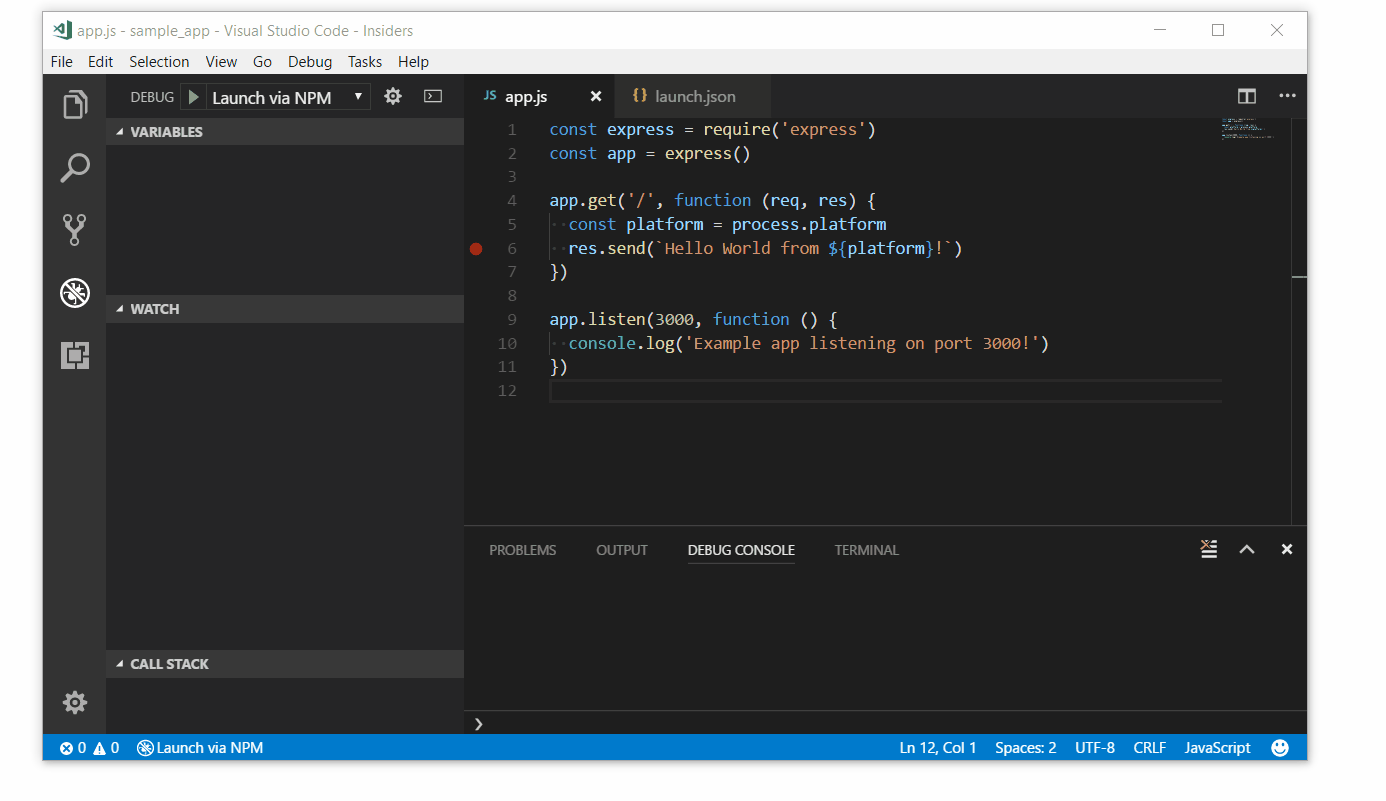This screenshot has width=1386, height=801.
Task: Click the Split Editor icon
Action: pos(1246,96)
